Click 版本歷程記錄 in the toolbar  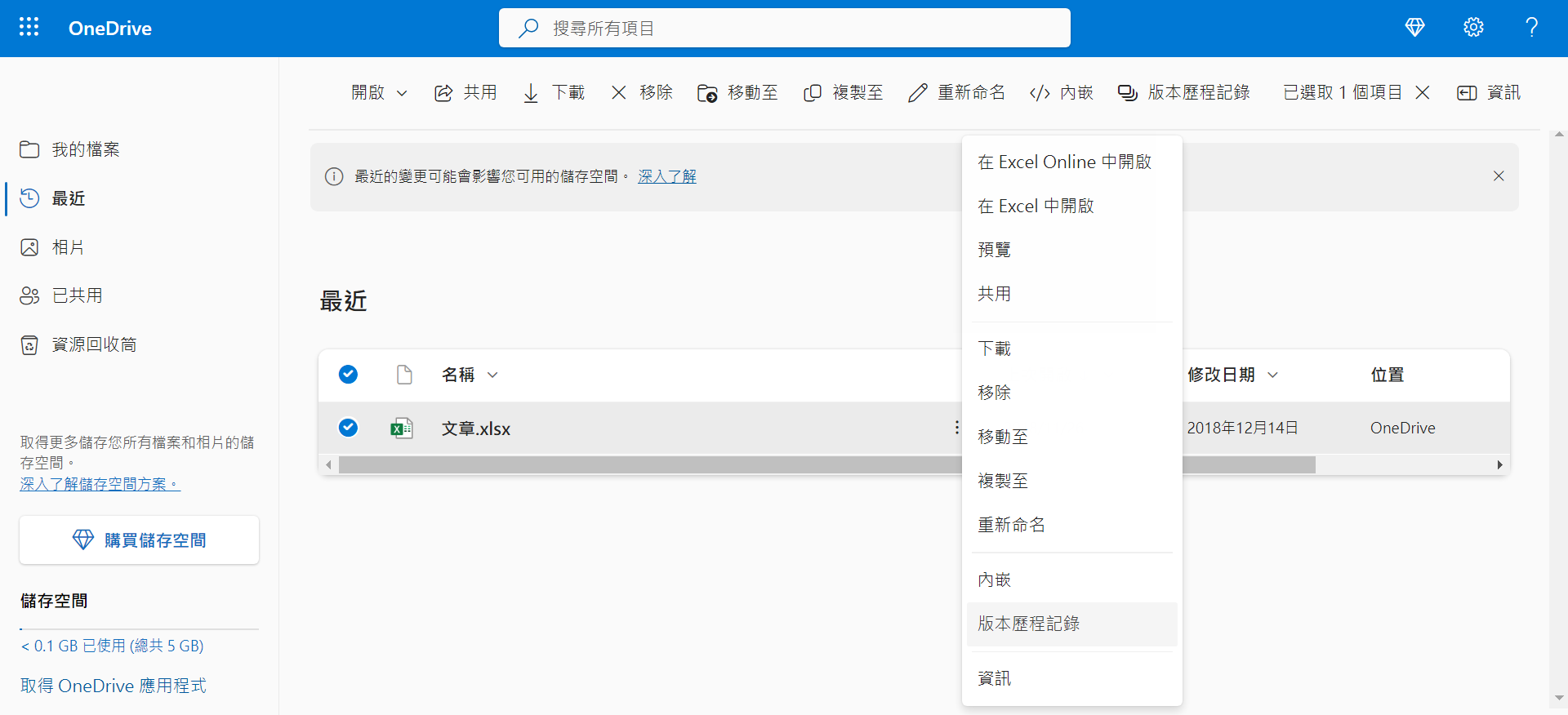1184,93
